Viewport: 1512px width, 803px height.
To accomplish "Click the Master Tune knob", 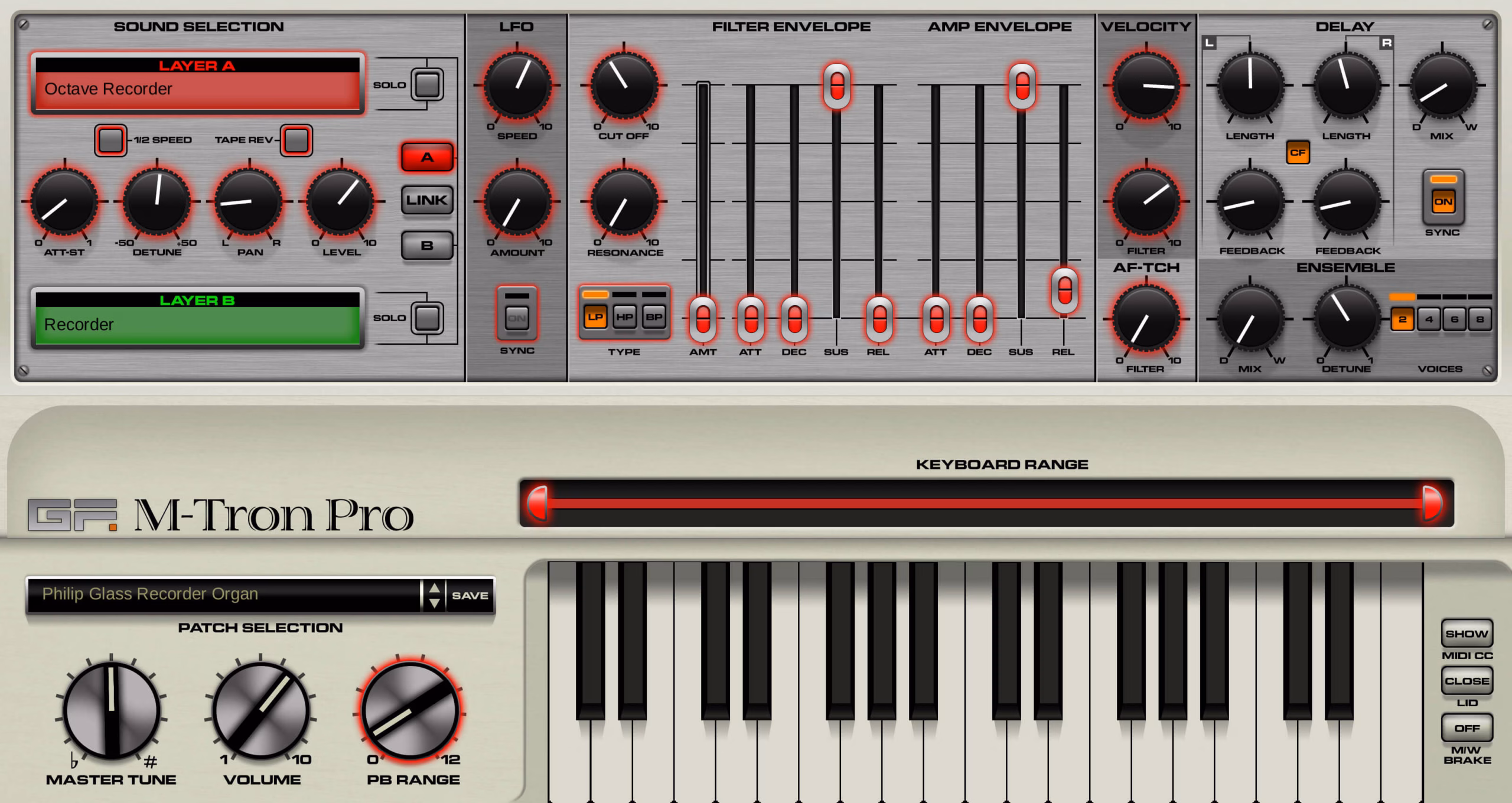I will pyautogui.click(x=111, y=710).
